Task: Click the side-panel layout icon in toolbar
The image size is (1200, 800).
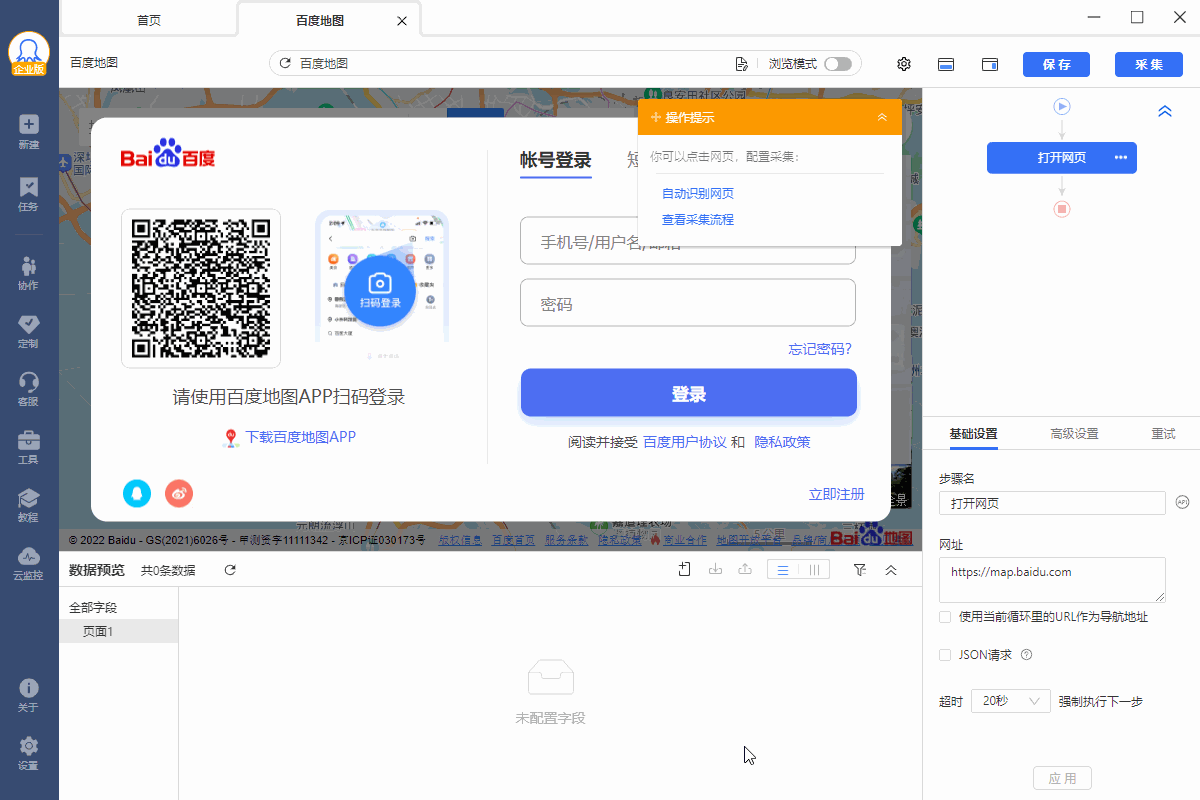Action: pos(990,64)
